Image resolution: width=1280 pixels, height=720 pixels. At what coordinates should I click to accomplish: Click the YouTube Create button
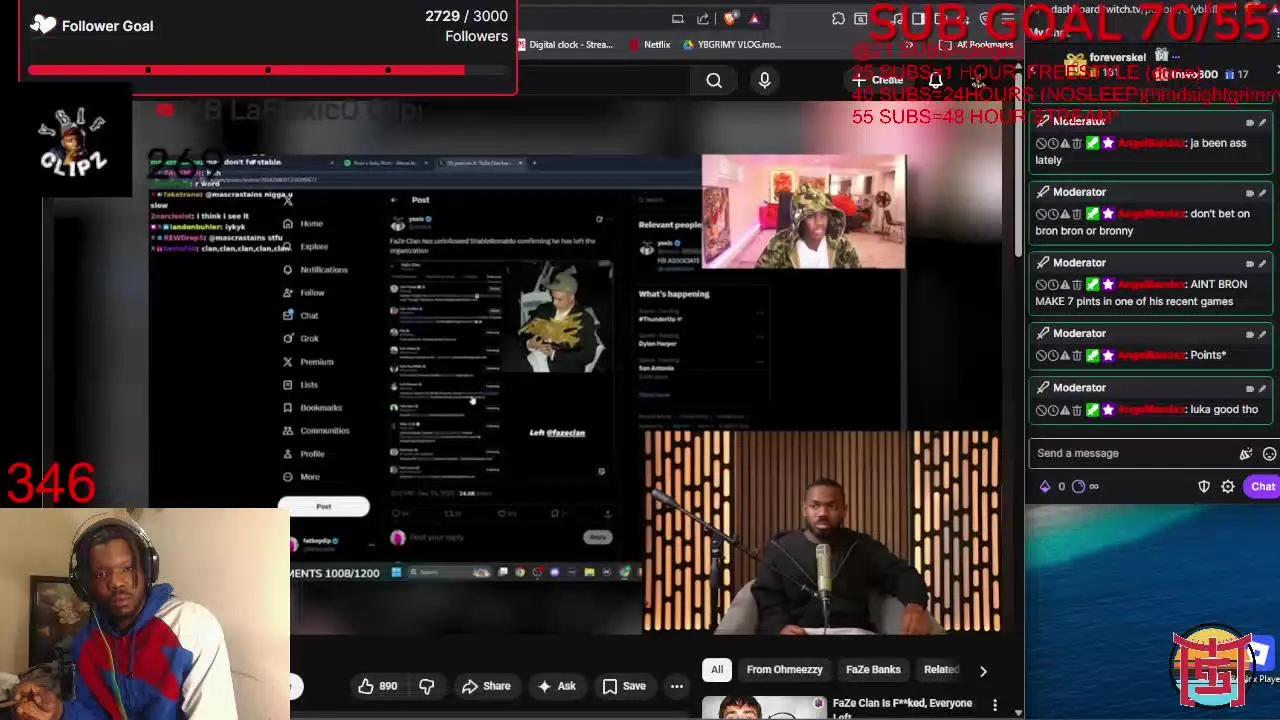pos(878,80)
